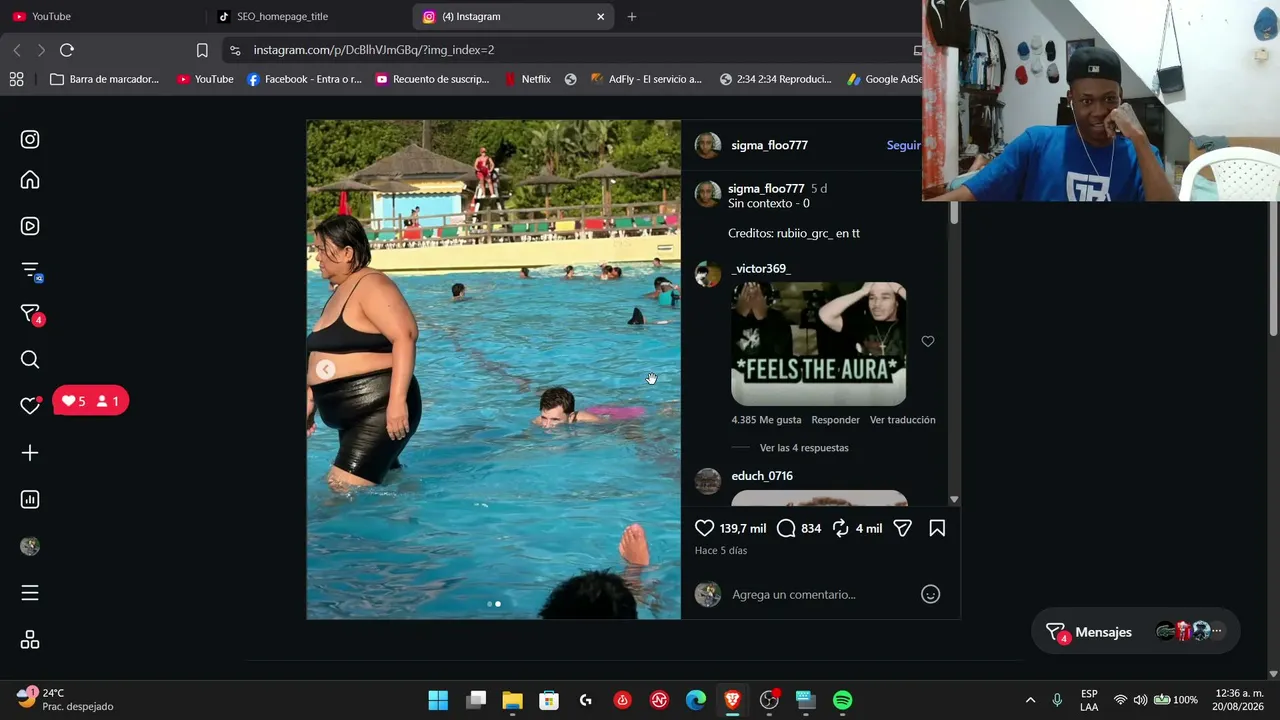This screenshot has width=1280, height=720.
Task: Click Ver traducción on the comment
Action: point(902,420)
